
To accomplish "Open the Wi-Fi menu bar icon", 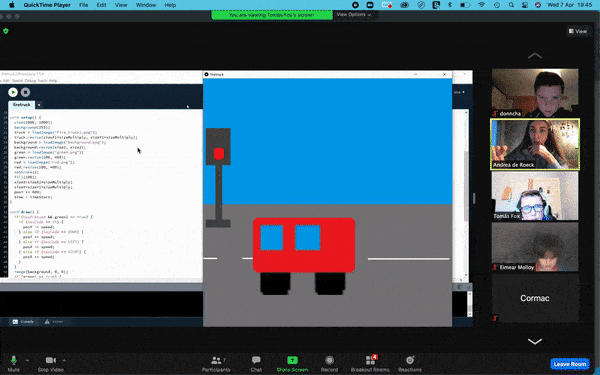I will click(482, 5).
